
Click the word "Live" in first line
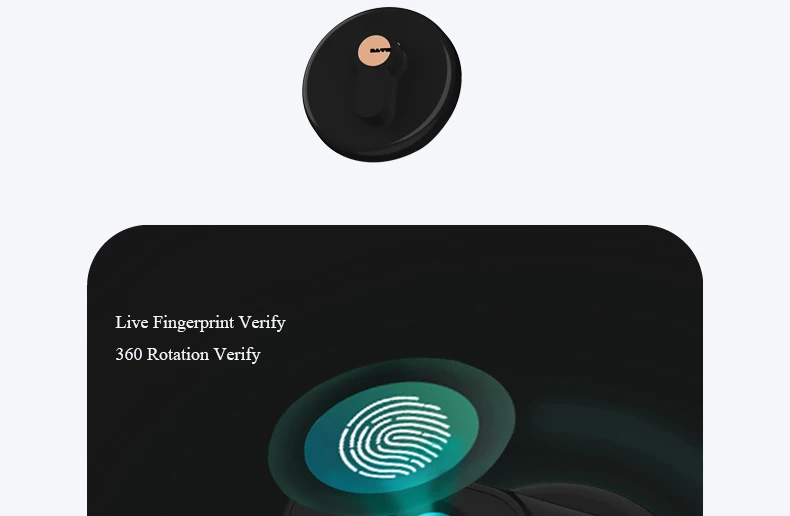131,322
